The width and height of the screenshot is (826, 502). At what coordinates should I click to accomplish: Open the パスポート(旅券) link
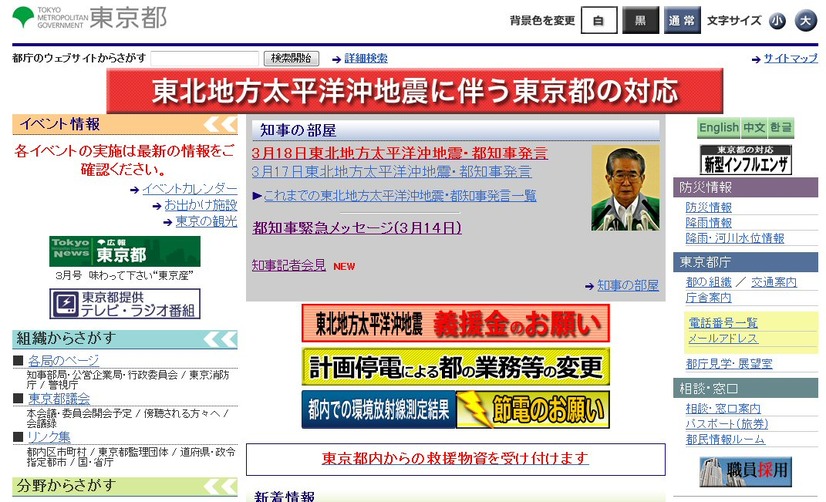(727, 424)
